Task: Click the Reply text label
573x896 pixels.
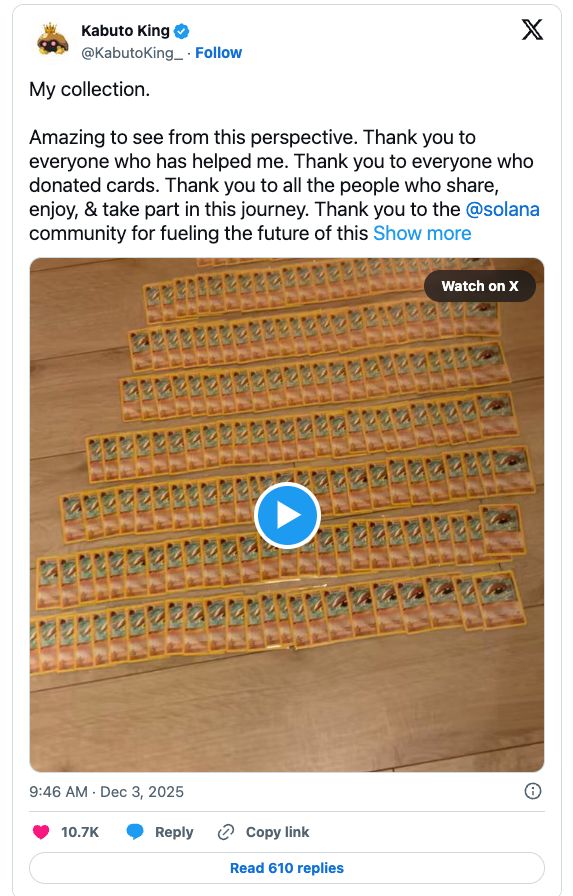Action: click(x=174, y=832)
